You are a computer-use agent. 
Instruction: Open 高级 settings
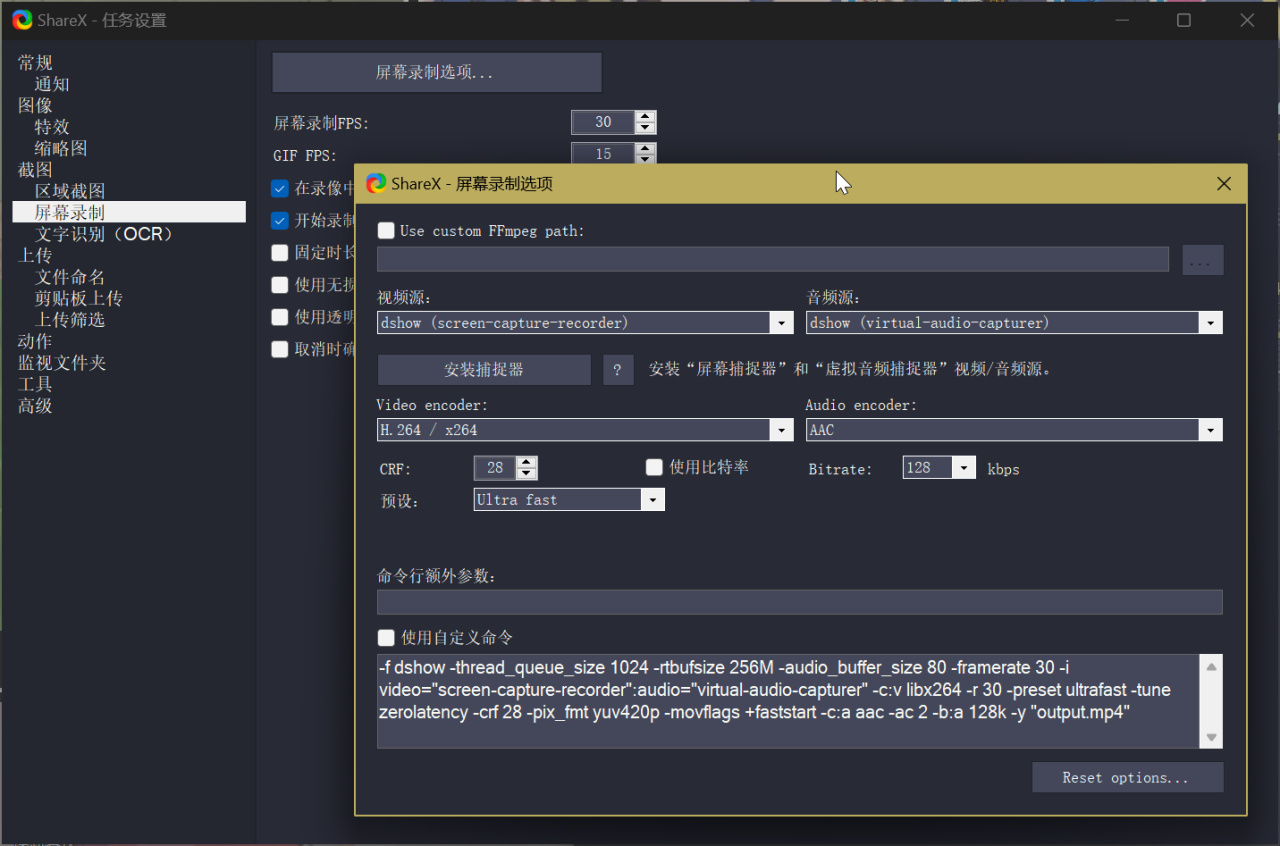[x=35, y=406]
